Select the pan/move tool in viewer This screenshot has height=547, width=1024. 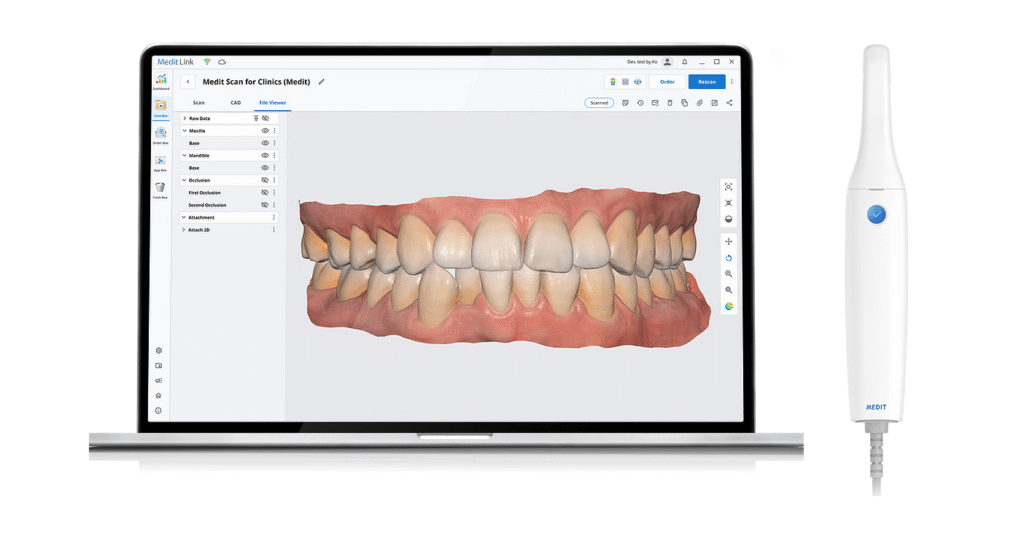[x=728, y=242]
